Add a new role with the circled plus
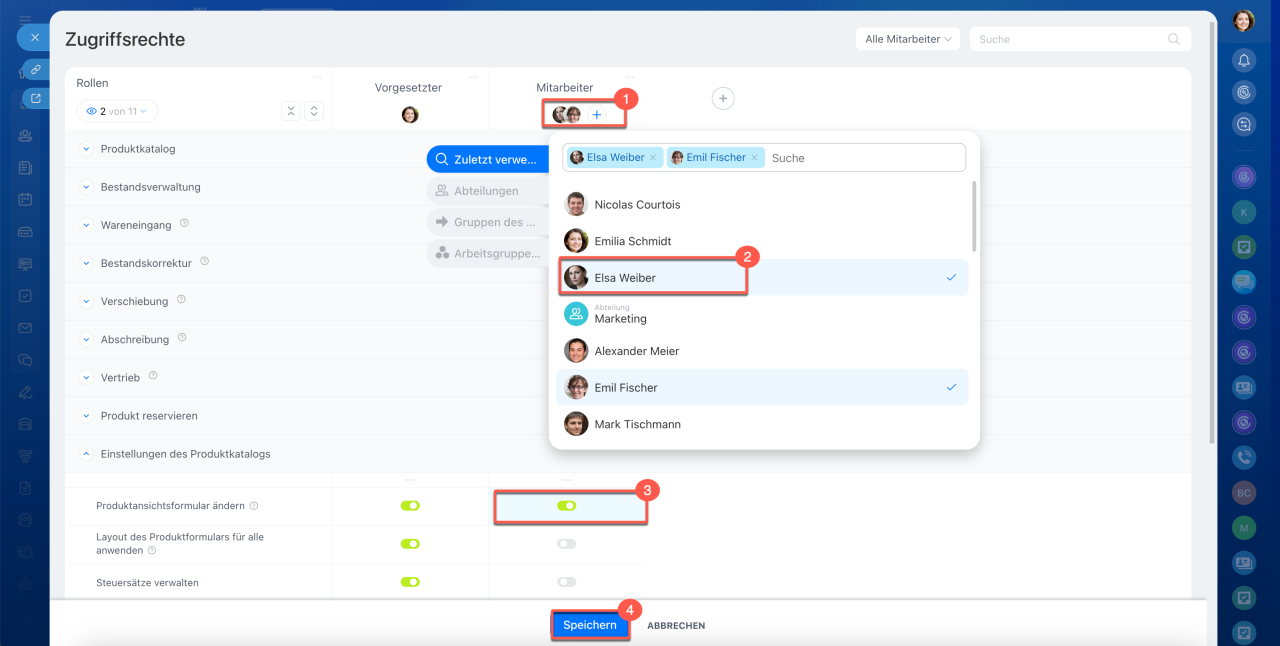This screenshot has width=1280, height=646. click(x=723, y=98)
